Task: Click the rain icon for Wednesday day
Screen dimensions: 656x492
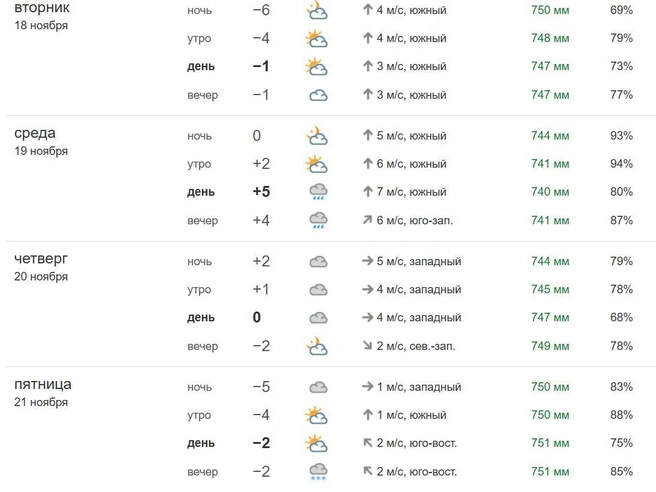Action: click(x=318, y=192)
